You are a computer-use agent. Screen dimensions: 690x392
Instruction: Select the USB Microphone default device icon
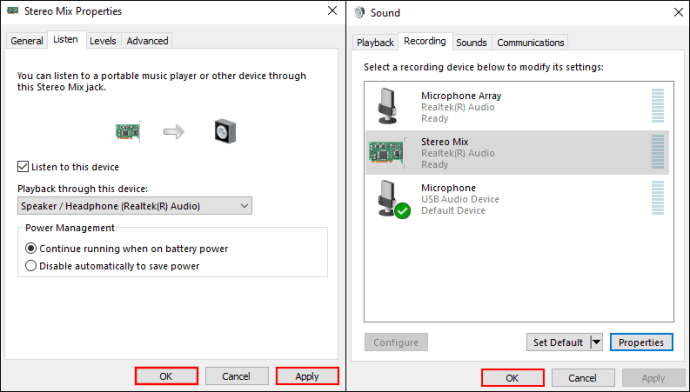click(393, 199)
